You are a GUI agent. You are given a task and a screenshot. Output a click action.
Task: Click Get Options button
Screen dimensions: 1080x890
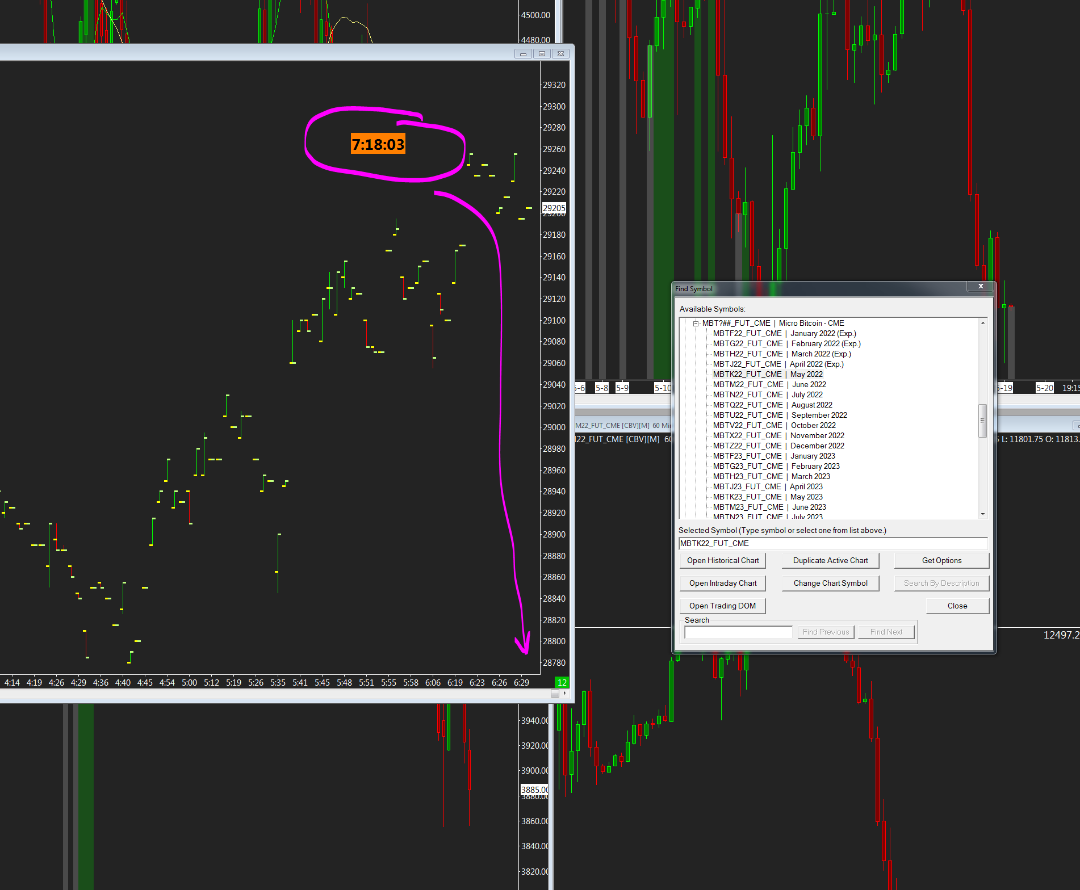(x=942, y=561)
